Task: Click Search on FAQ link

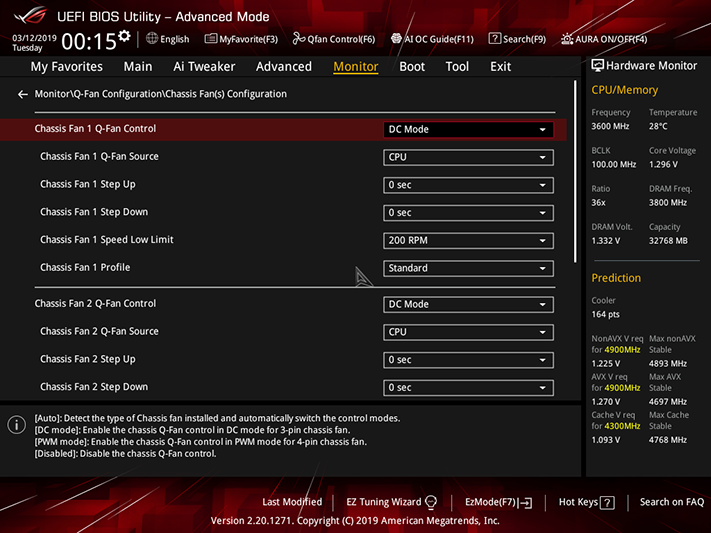Action: point(672,502)
